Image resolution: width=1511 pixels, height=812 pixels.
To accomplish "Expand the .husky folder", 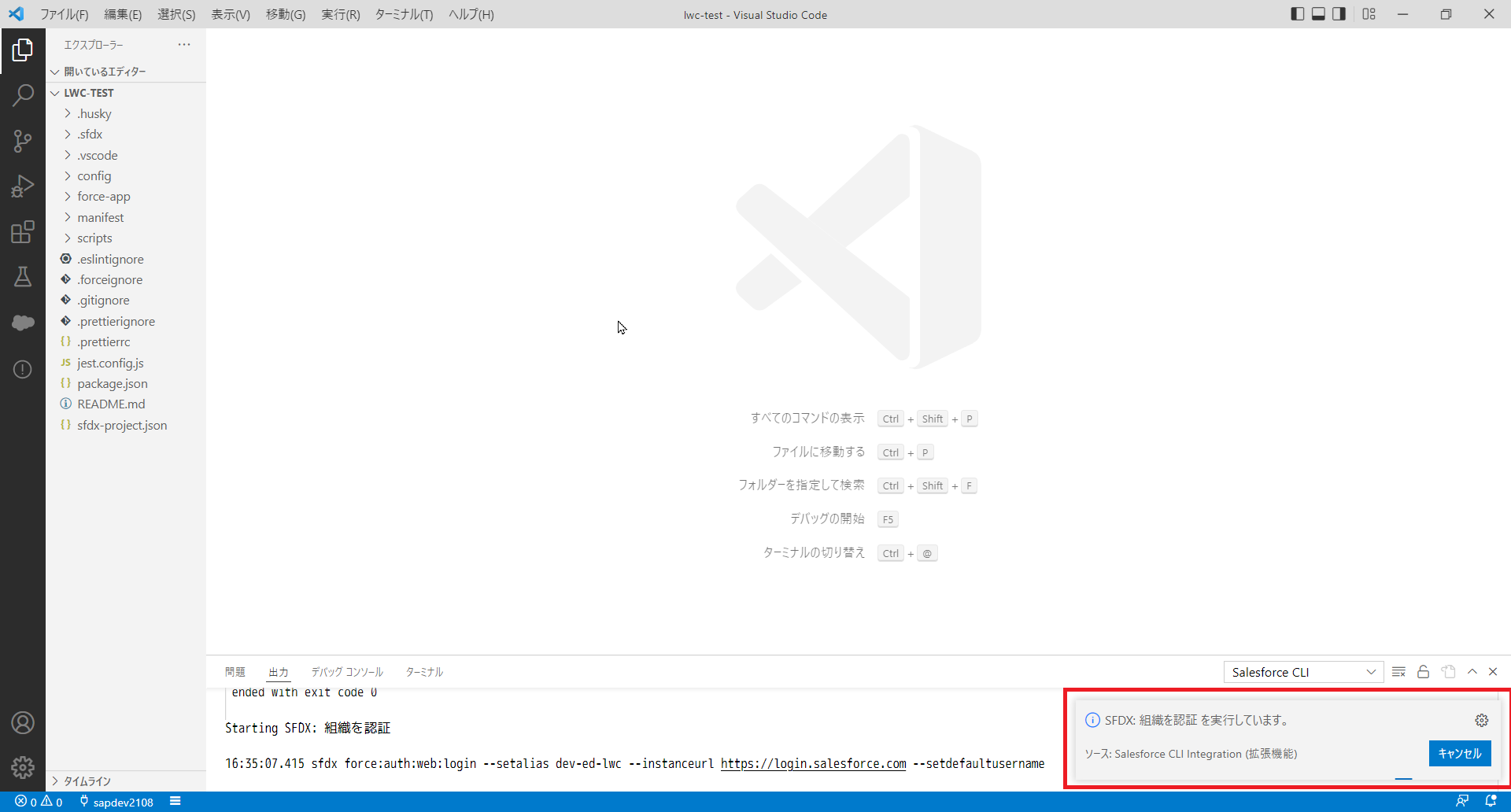I will [x=126, y=113].
